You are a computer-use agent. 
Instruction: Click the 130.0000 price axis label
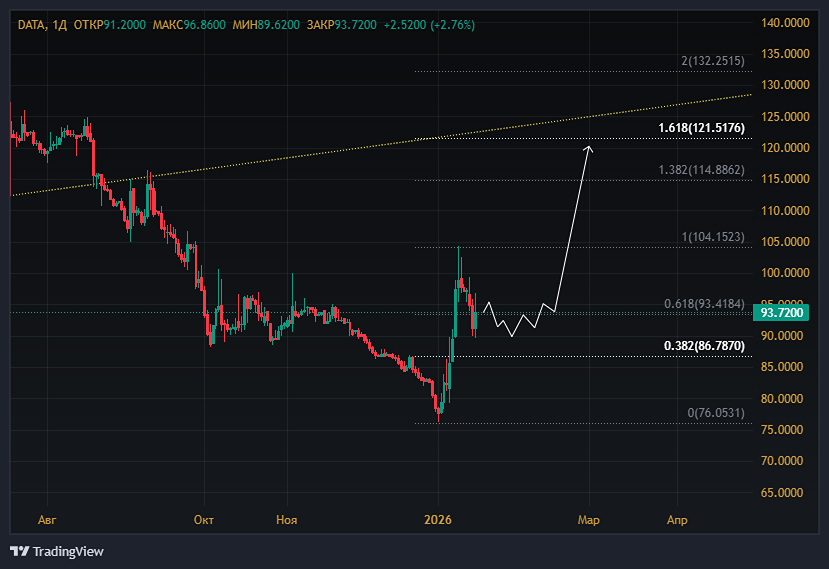(785, 85)
